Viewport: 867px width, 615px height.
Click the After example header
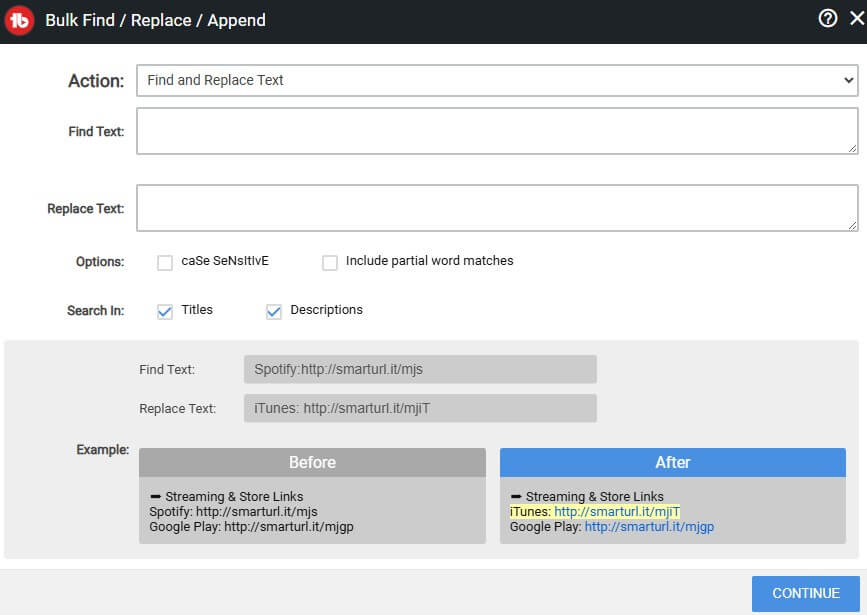673,462
